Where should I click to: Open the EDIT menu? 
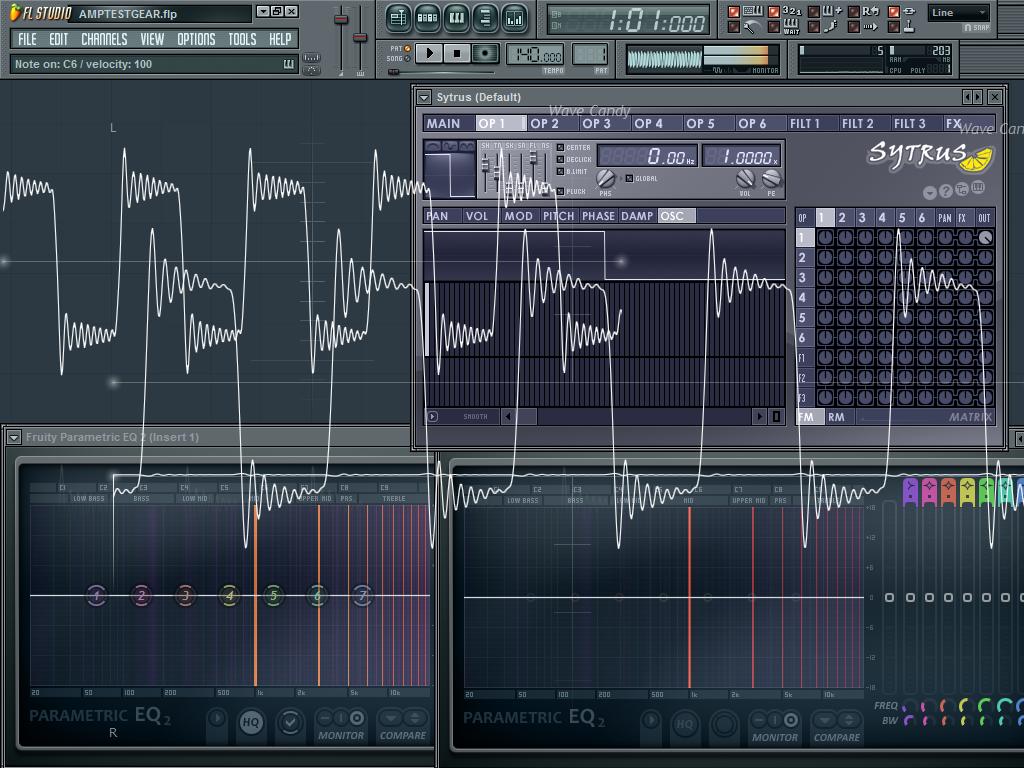[x=59, y=39]
